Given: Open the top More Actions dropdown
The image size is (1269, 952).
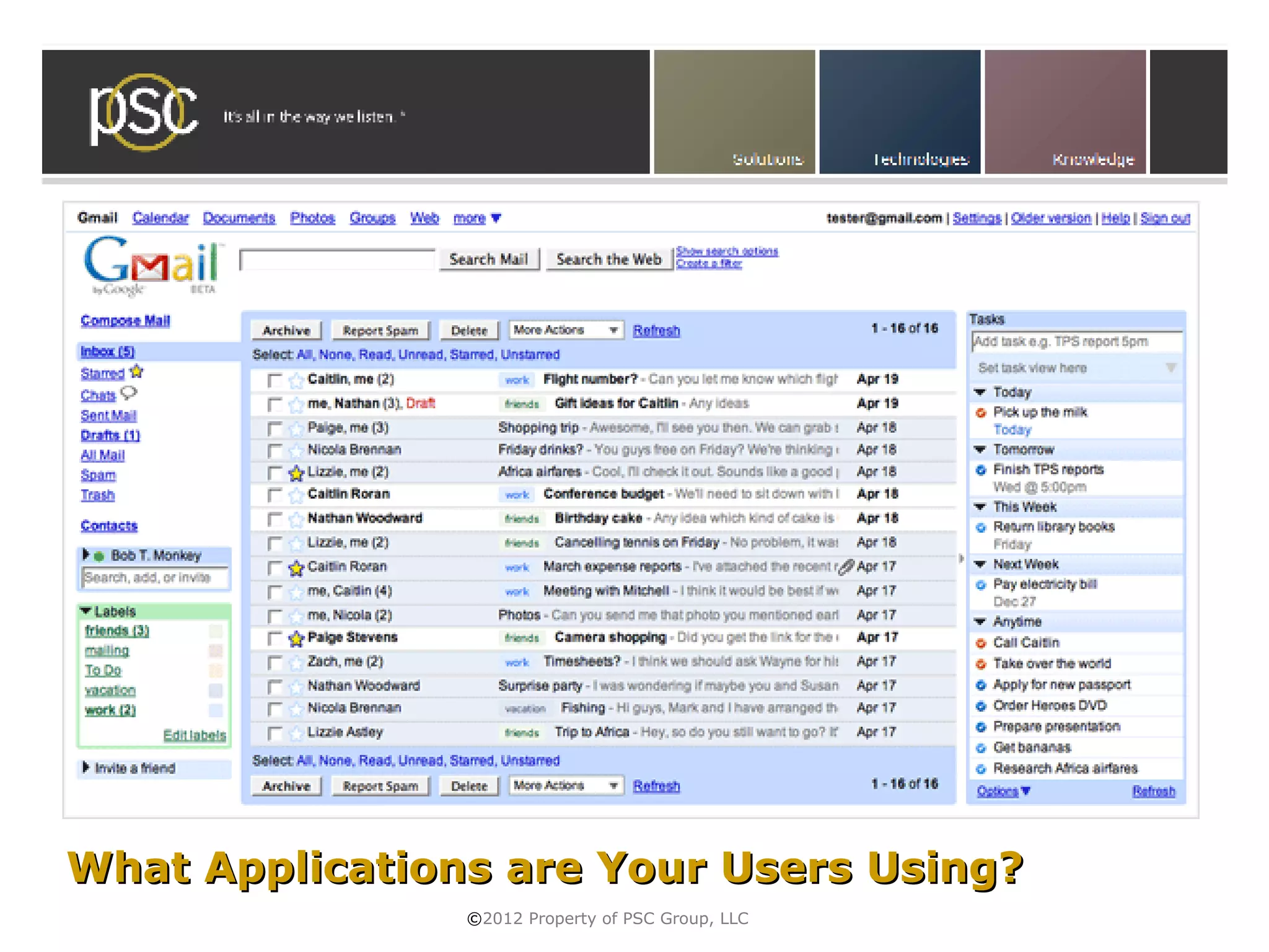Looking at the screenshot, I should (x=566, y=330).
